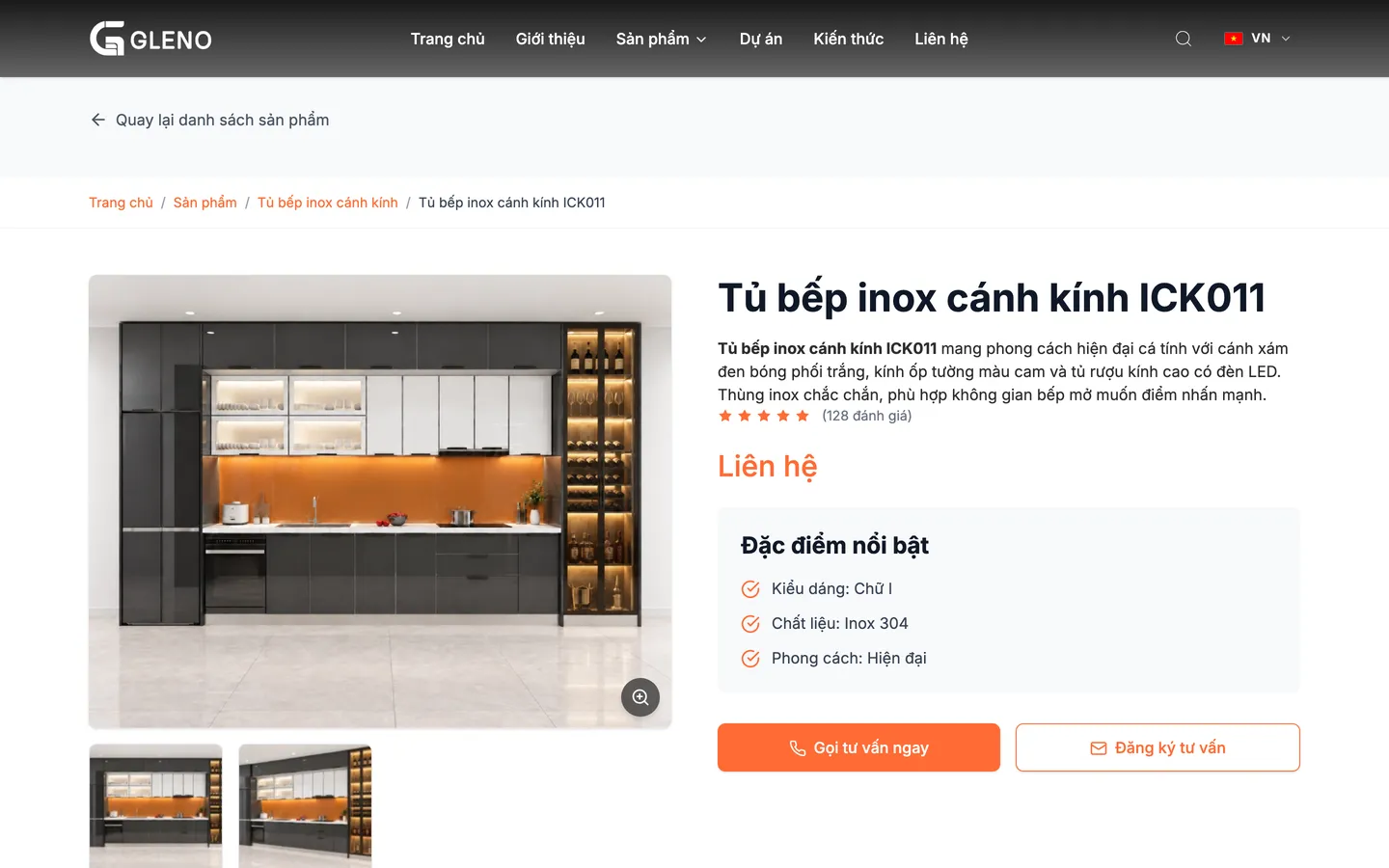This screenshot has width=1389, height=868.
Task: Click the main kitchen product image
Action: tap(380, 502)
